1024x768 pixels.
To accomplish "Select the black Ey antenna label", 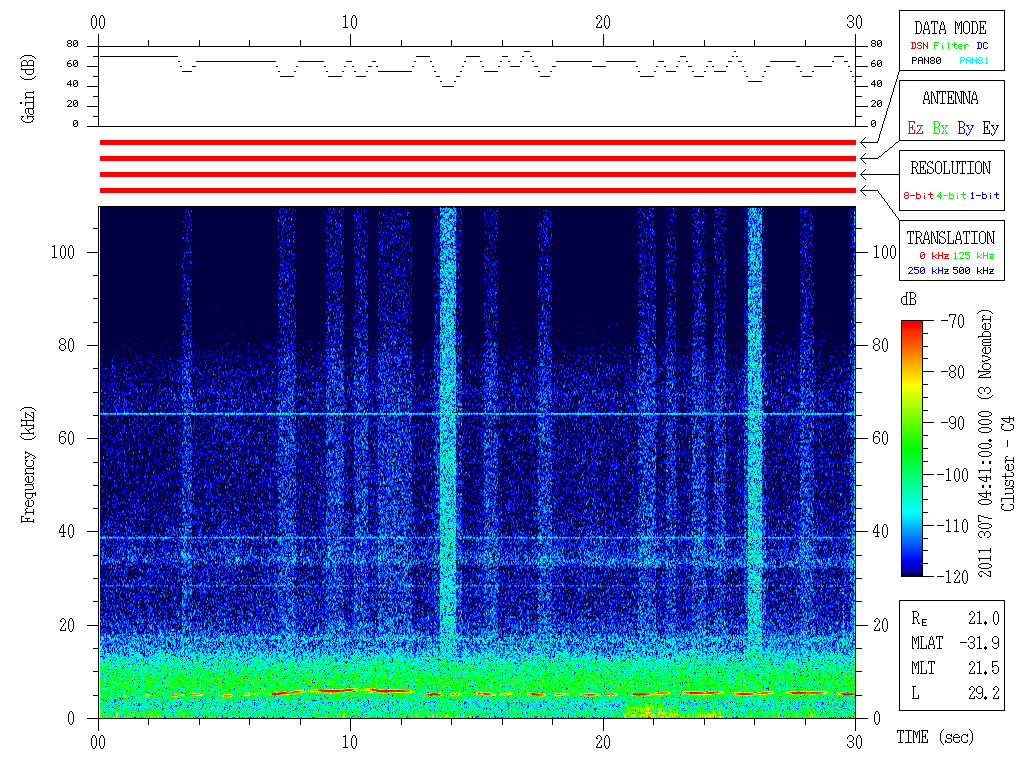I will 990,128.
